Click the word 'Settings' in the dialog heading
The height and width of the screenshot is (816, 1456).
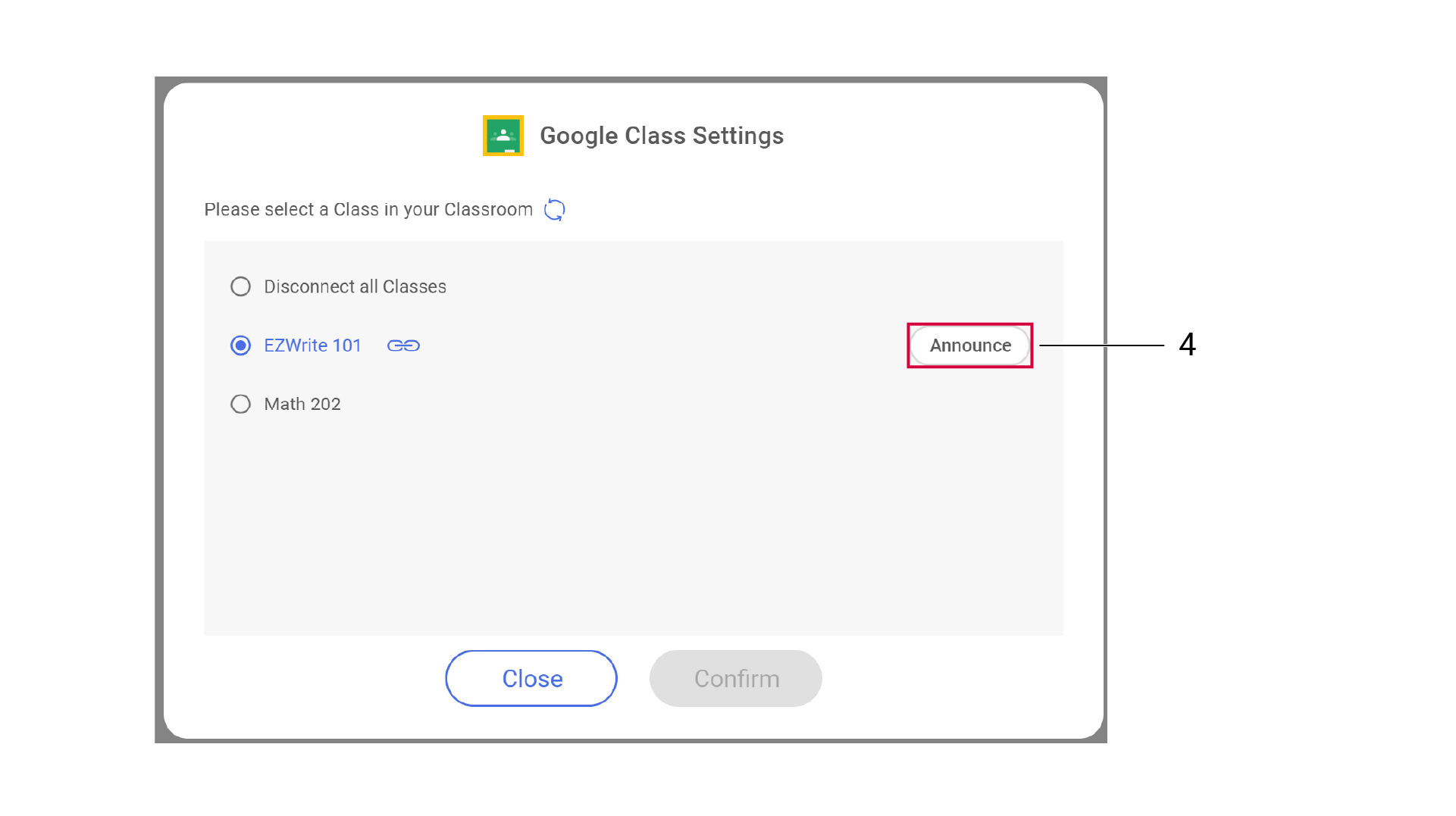click(737, 136)
